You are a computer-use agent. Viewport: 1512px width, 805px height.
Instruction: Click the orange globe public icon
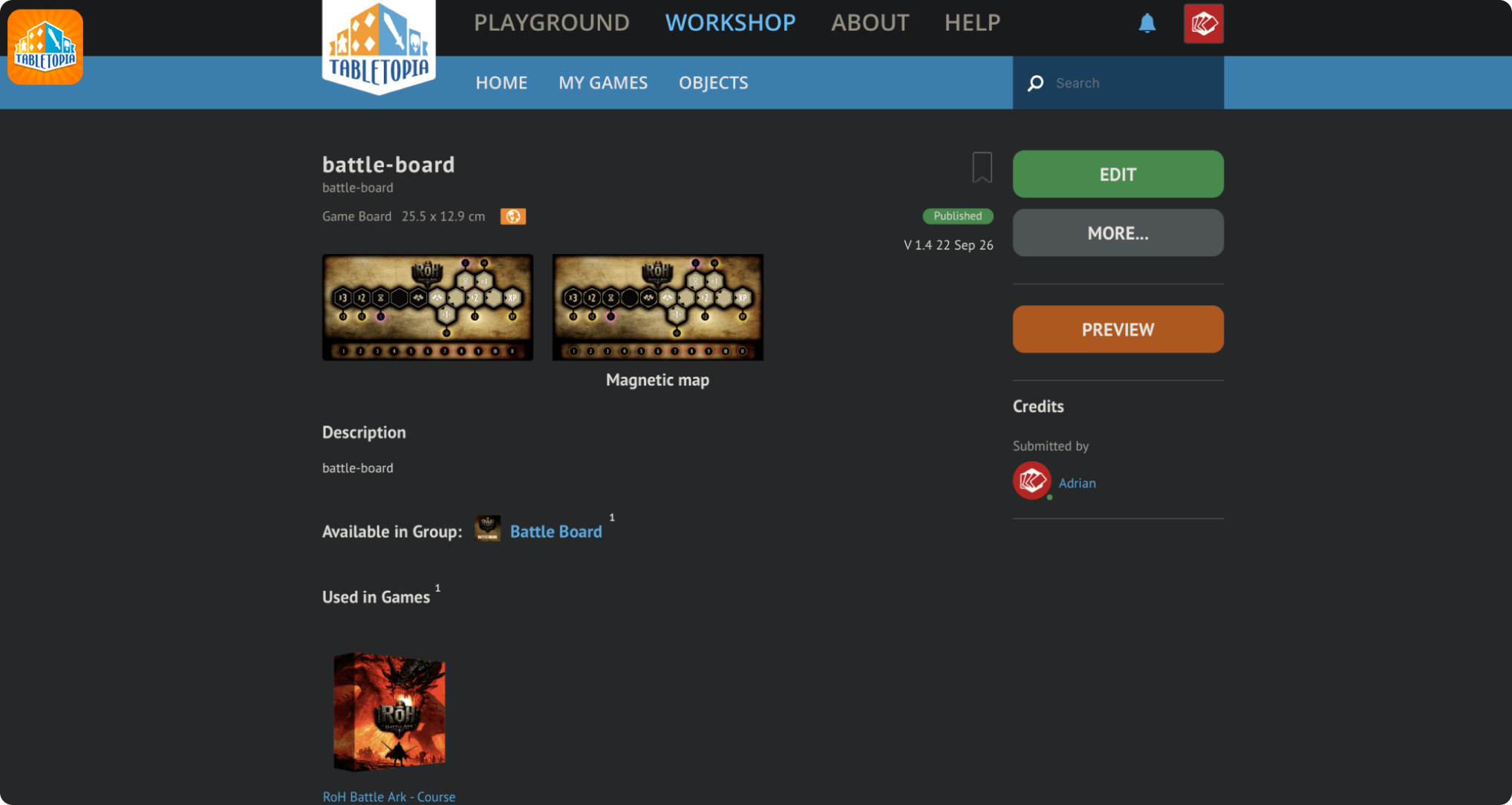[513, 216]
